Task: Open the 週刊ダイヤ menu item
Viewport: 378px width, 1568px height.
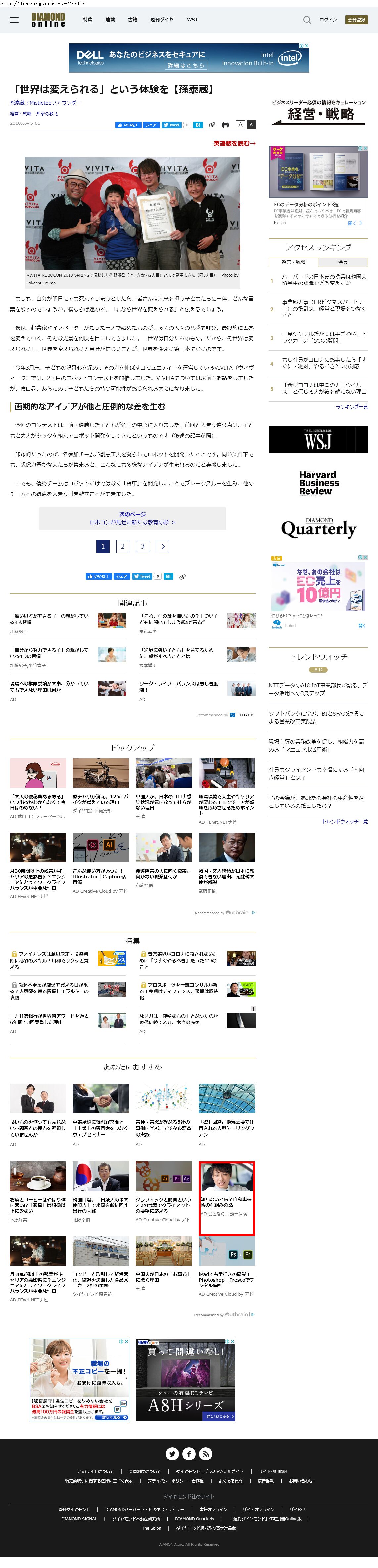Action: (x=162, y=20)
